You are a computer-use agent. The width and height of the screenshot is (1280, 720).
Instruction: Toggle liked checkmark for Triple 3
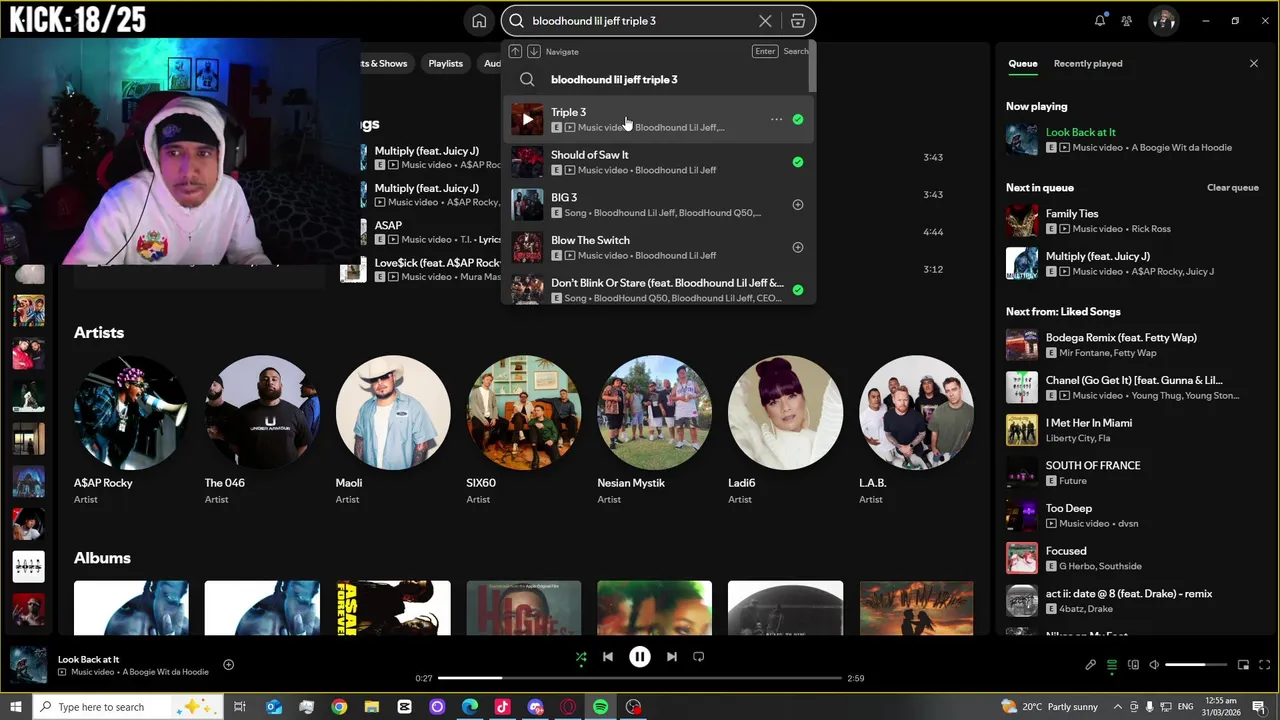pos(798,119)
